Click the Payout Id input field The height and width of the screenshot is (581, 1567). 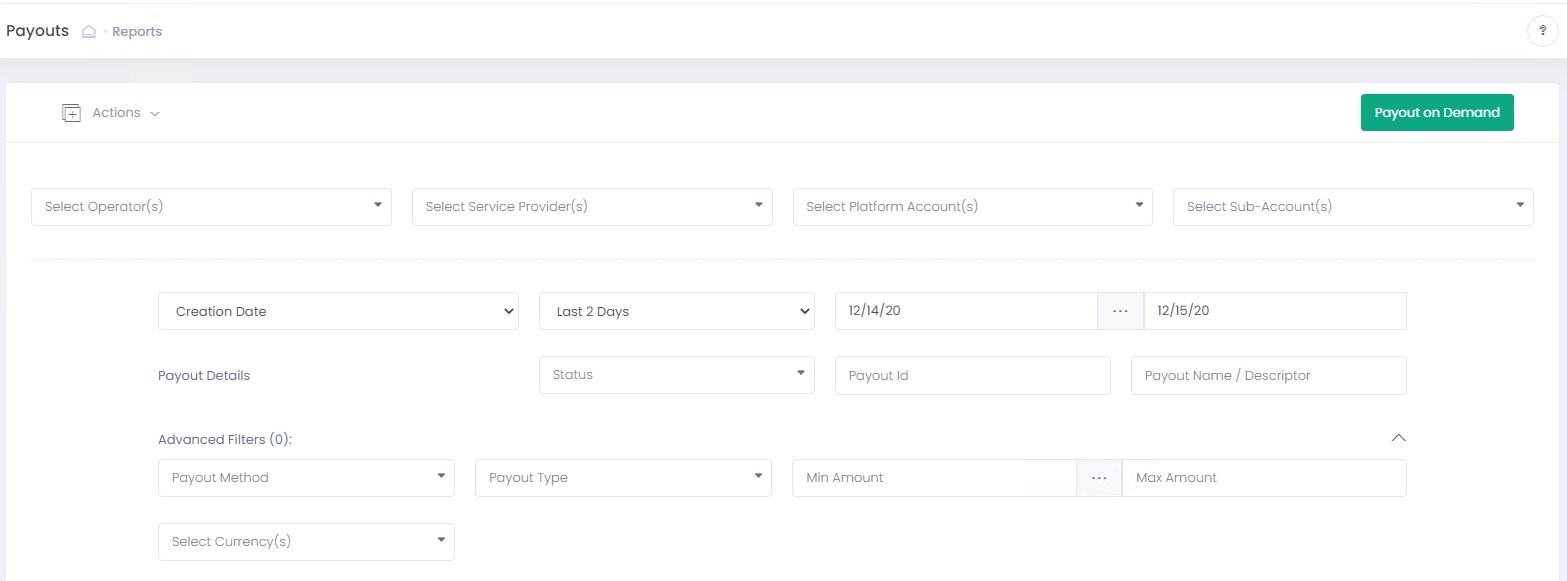pyautogui.click(x=972, y=376)
